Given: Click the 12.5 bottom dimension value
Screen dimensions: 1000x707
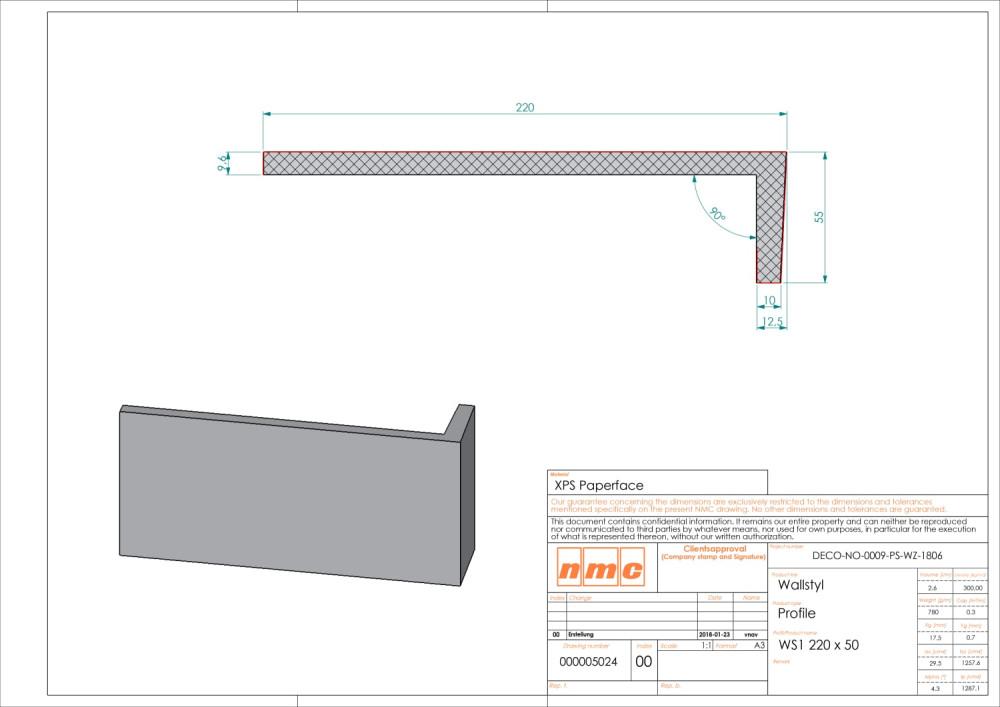Looking at the screenshot, I should 771,322.
